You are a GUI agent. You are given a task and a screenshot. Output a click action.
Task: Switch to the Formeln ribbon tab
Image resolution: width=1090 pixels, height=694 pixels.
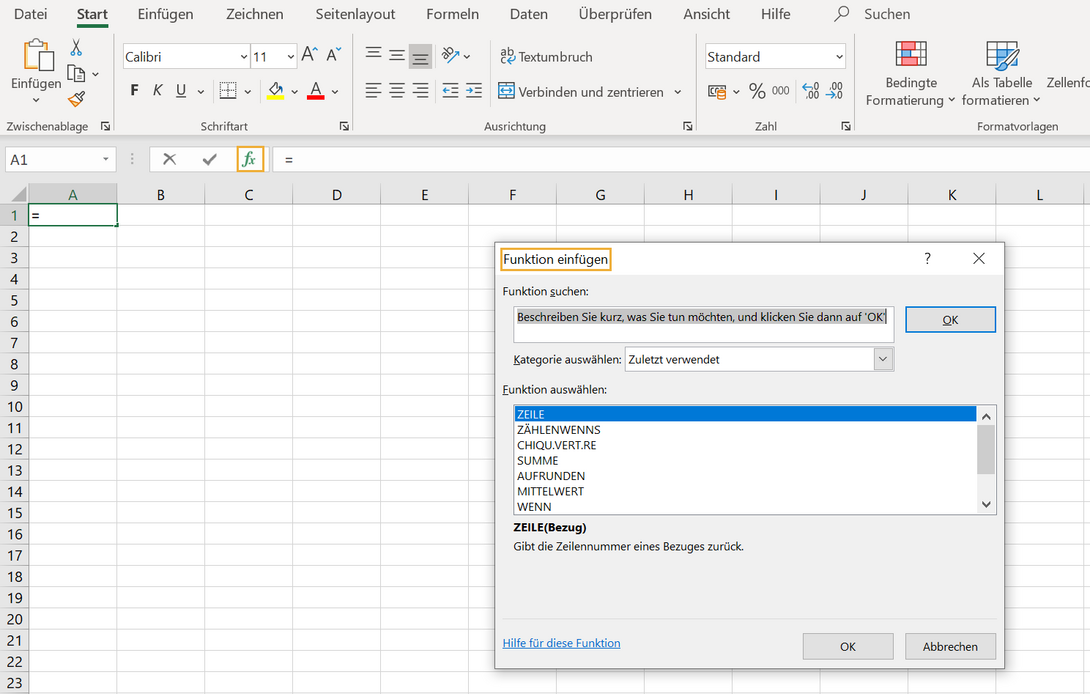point(452,14)
